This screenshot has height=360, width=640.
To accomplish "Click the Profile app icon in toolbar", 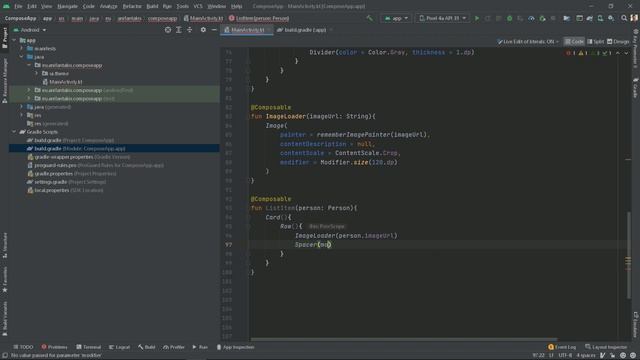I will pos(531,18).
